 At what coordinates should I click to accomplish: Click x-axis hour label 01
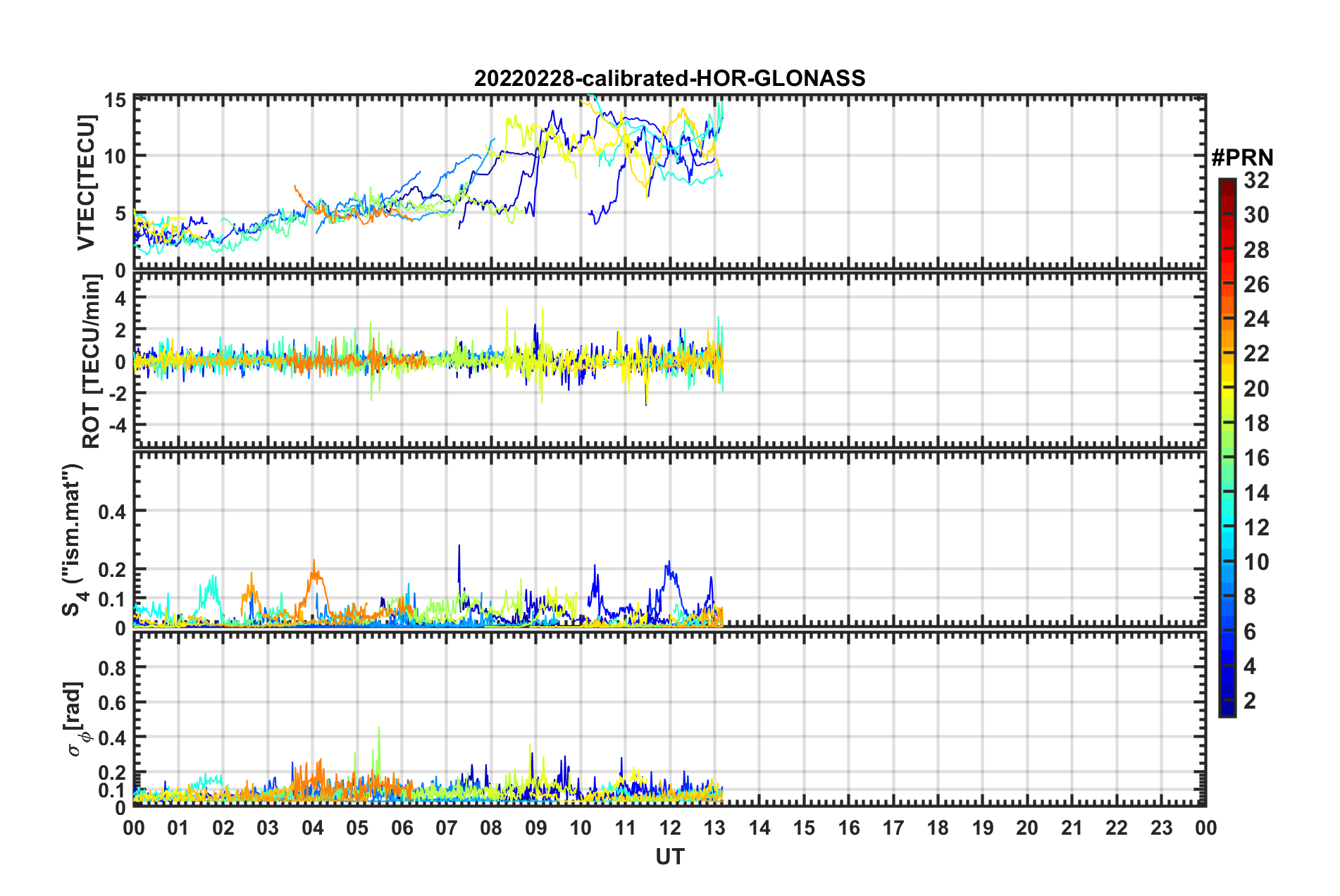[x=178, y=828]
